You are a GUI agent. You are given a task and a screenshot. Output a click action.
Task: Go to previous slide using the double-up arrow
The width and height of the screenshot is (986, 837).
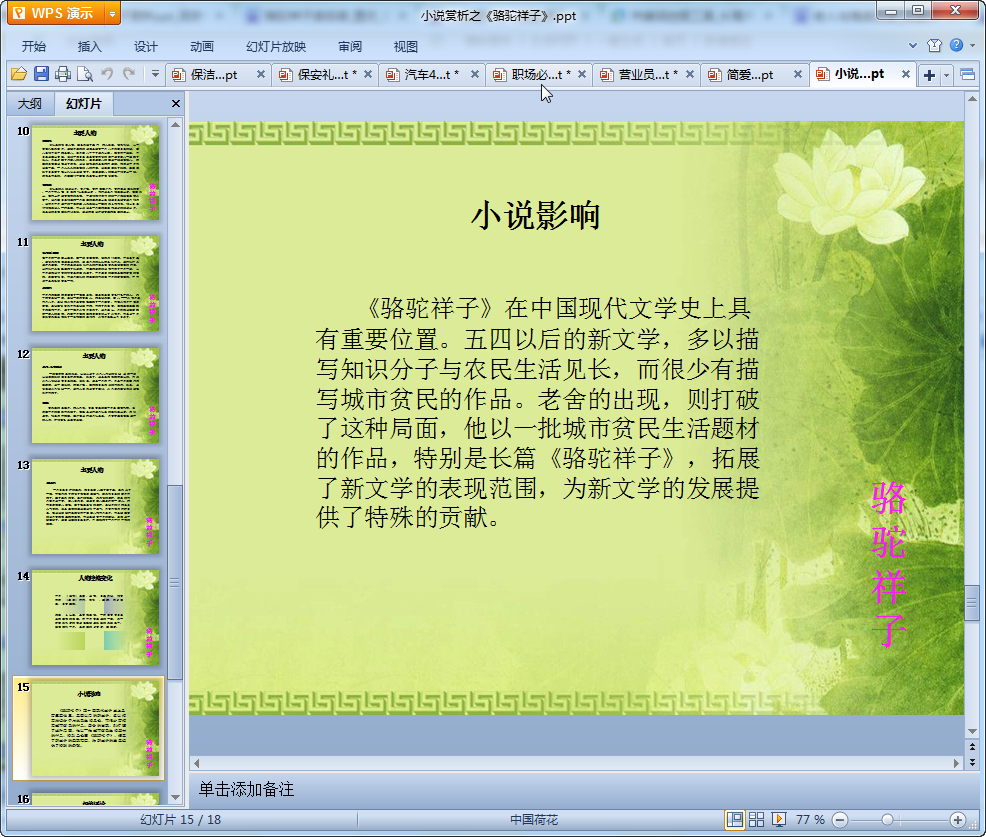(x=972, y=747)
